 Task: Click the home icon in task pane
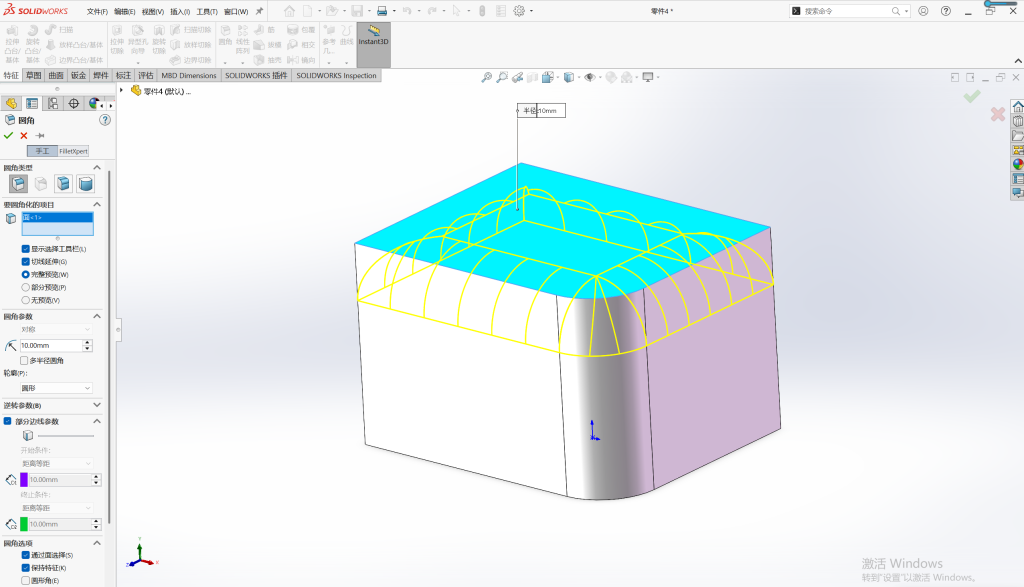pos(1017,107)
